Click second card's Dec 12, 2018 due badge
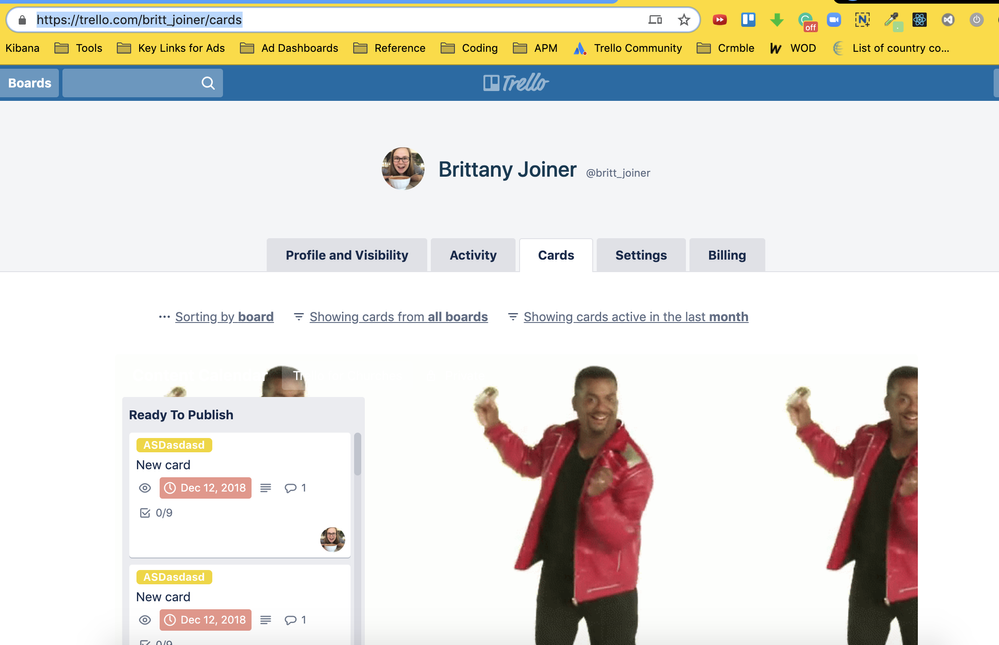 point(205,620)
